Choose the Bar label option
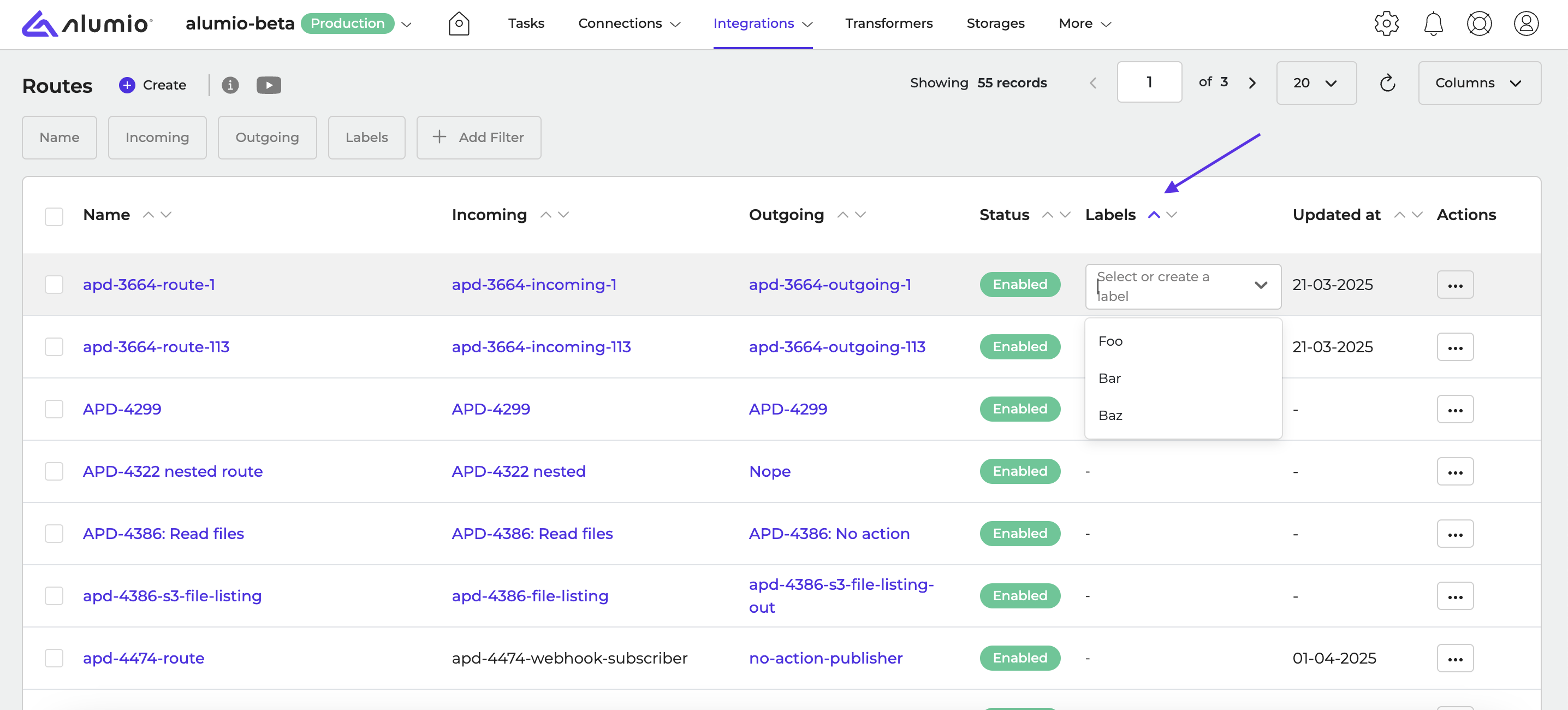Screen dimensions: 1568x710 pyautogui.click(x=1109, y=378)
